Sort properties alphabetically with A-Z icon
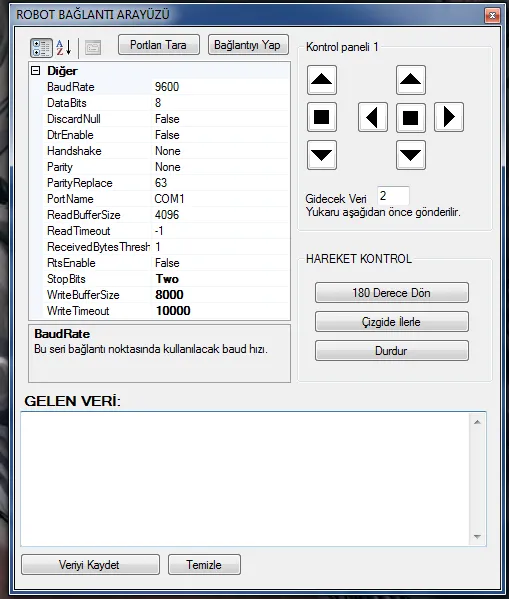The height and width of the screenshot is (599, 509). (x=64, y=48)
